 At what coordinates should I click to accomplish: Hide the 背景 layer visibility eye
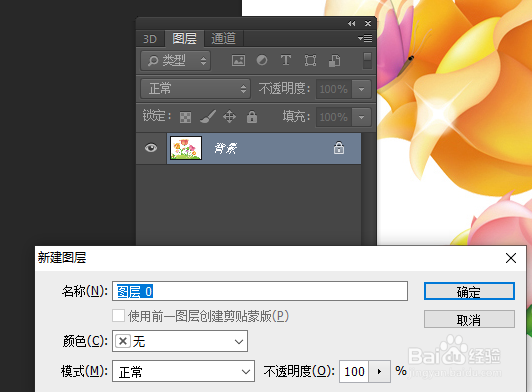[151, 148]
